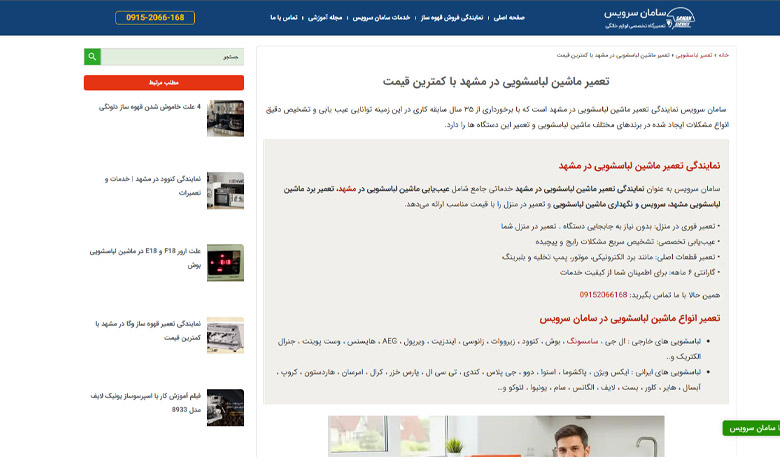Open thumbnail of Delonghi coffee maker article
The width and height of the screenshot is (780, 462).
coord(225,118)
